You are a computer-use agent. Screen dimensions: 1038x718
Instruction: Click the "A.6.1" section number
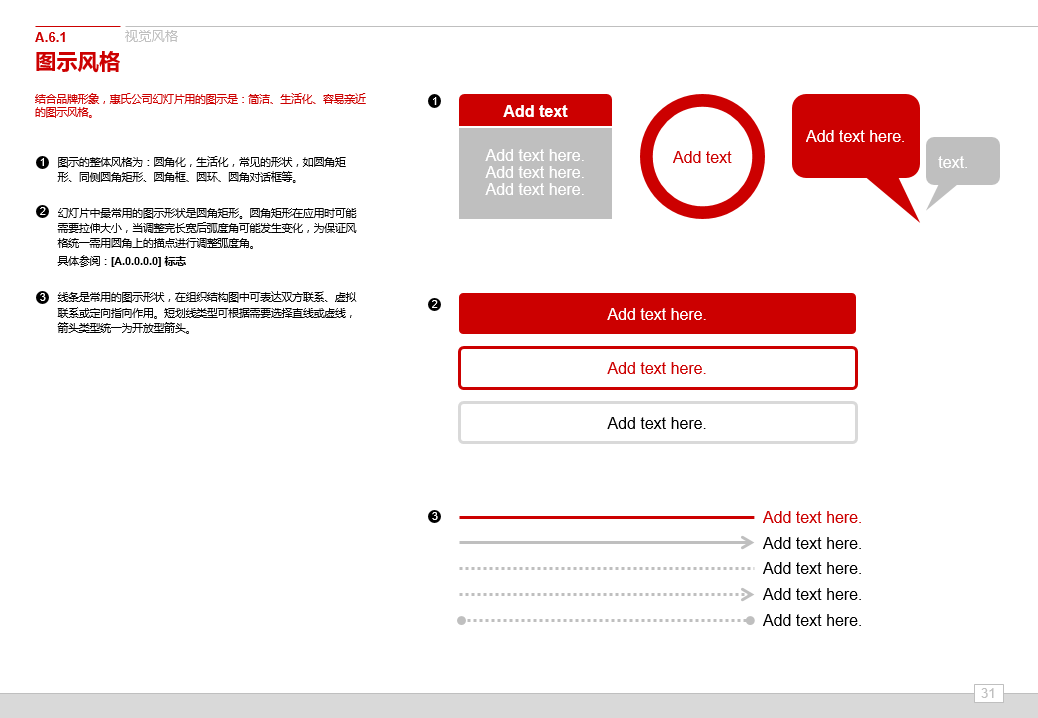pyautogui.click(x=51, y=37)
